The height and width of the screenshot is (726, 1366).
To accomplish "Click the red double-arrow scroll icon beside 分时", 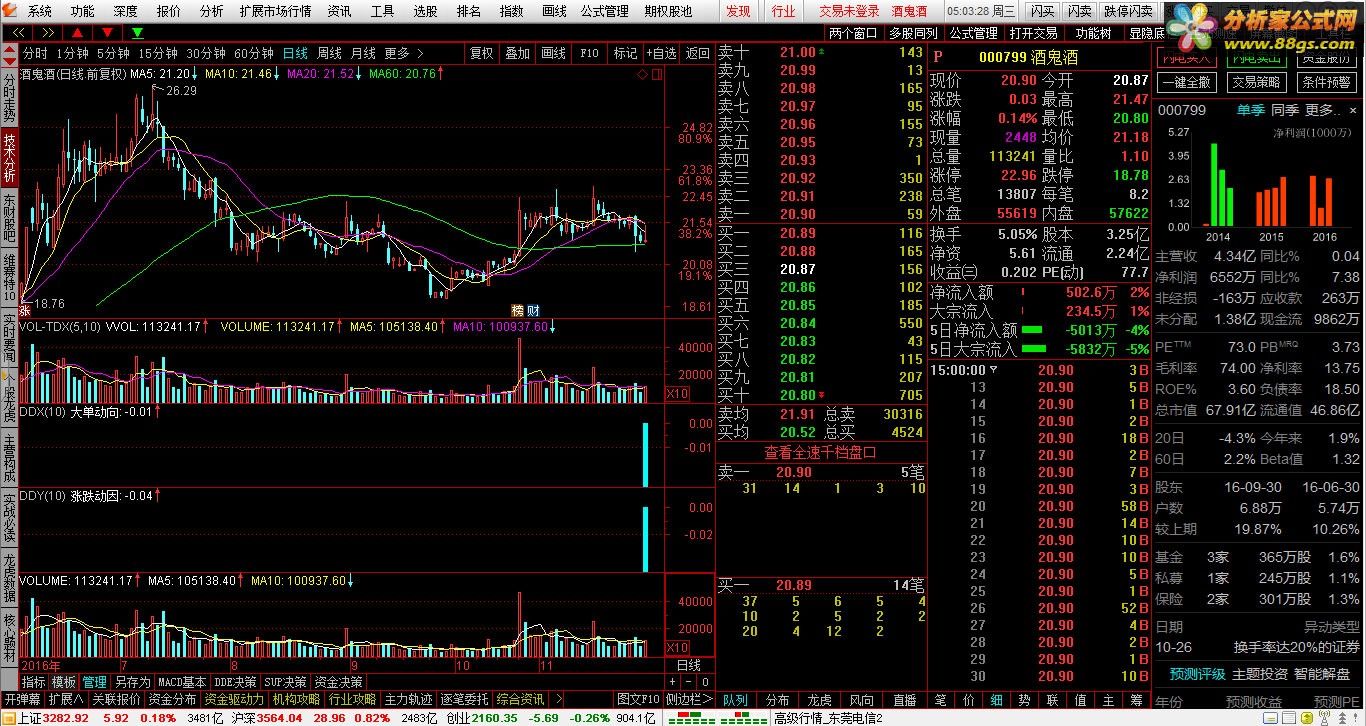I will point(9,53).
